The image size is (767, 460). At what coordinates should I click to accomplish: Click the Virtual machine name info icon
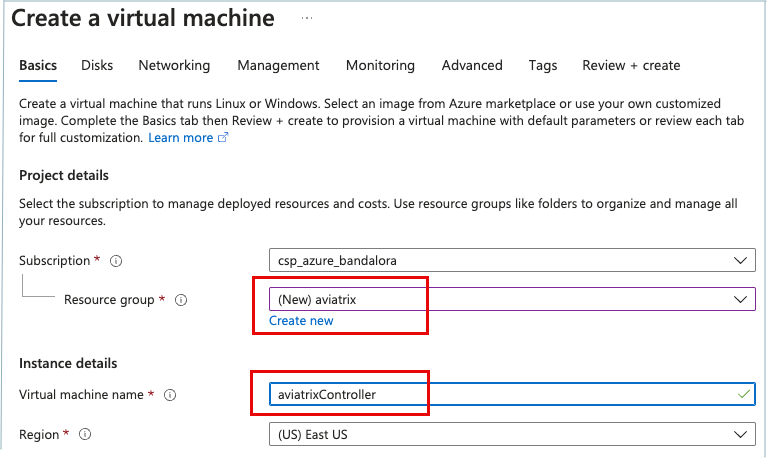pos(170,395)
